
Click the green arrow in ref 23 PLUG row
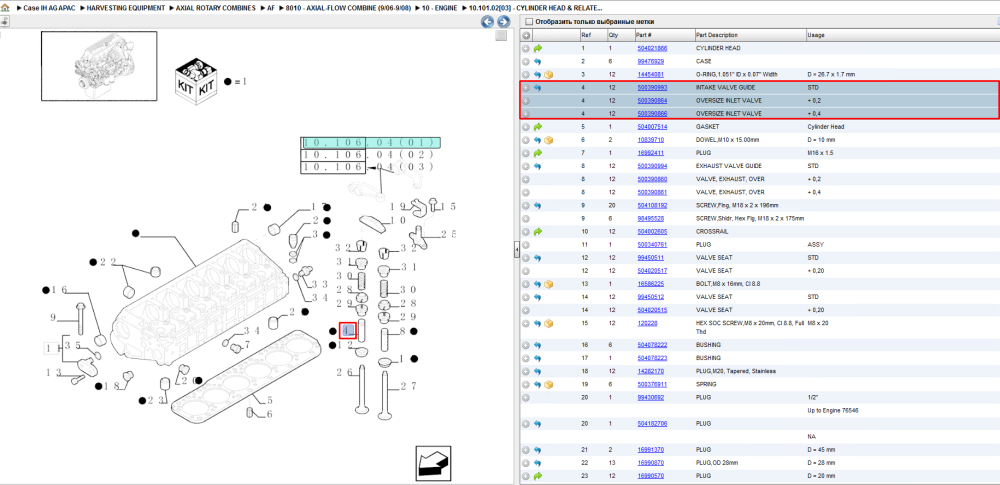click(538, 476)
